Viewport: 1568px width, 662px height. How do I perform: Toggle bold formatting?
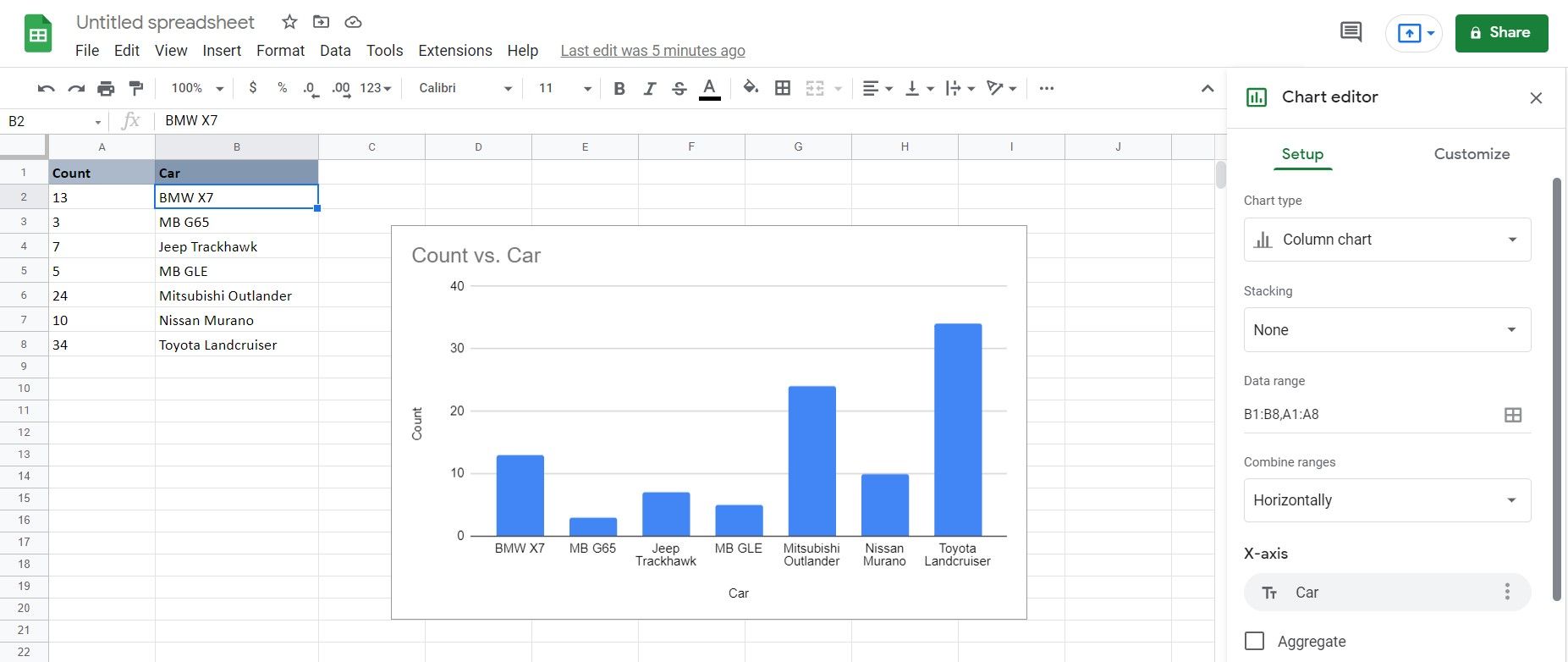click(x=619, y=88)
